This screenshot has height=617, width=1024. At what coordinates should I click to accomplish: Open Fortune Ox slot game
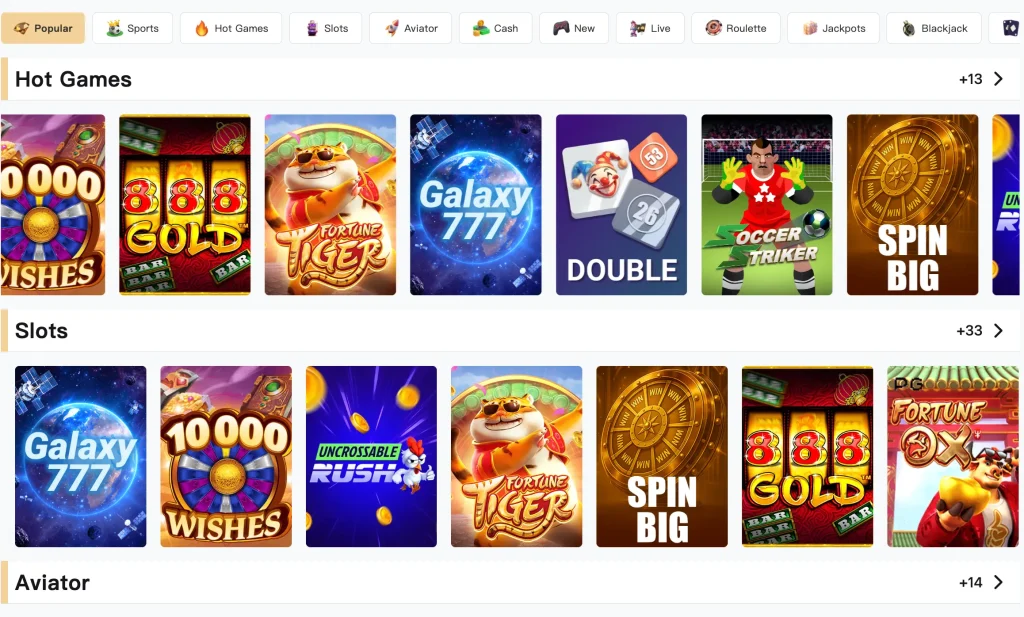(953, 456)
